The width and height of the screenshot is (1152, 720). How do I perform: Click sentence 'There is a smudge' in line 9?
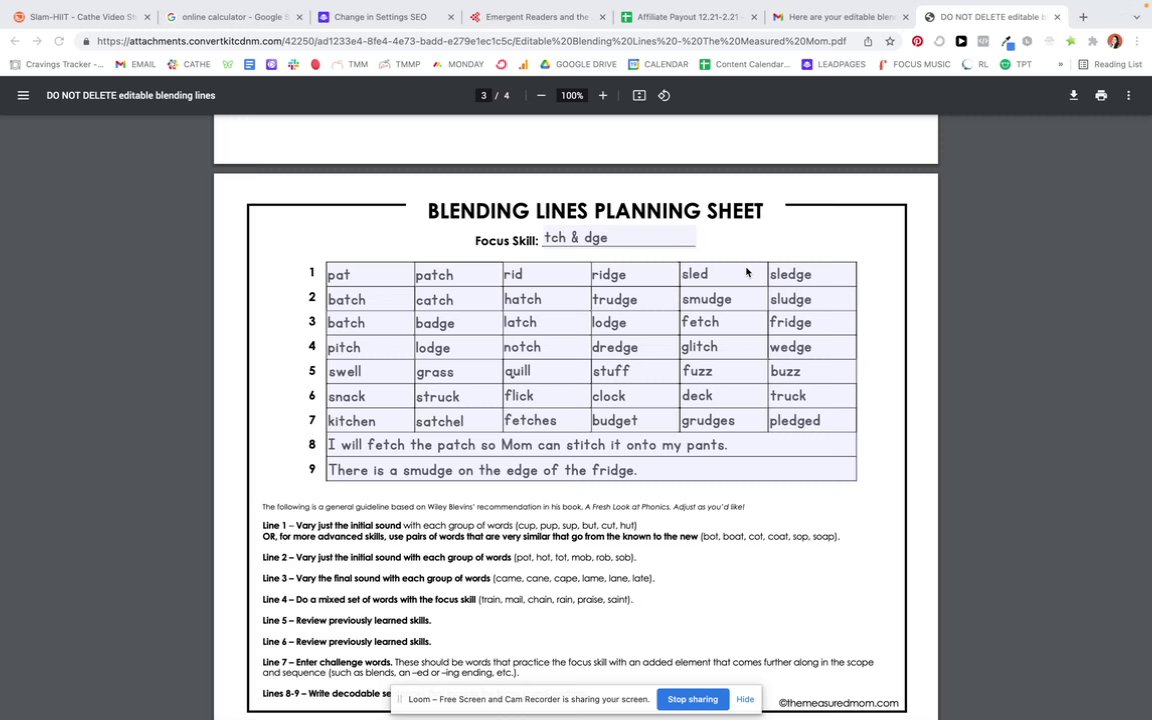coord(591,469)
